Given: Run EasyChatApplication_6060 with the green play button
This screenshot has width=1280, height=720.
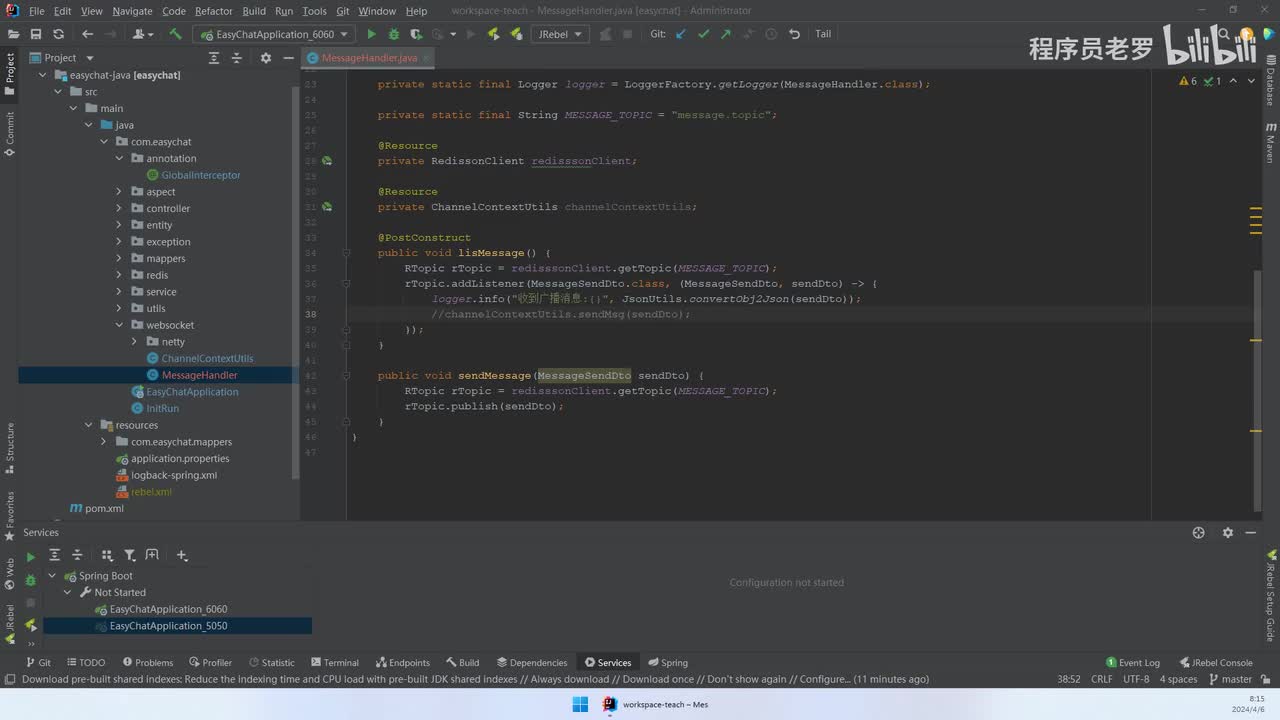Looking at the screenshot, I should coord(372,34).
